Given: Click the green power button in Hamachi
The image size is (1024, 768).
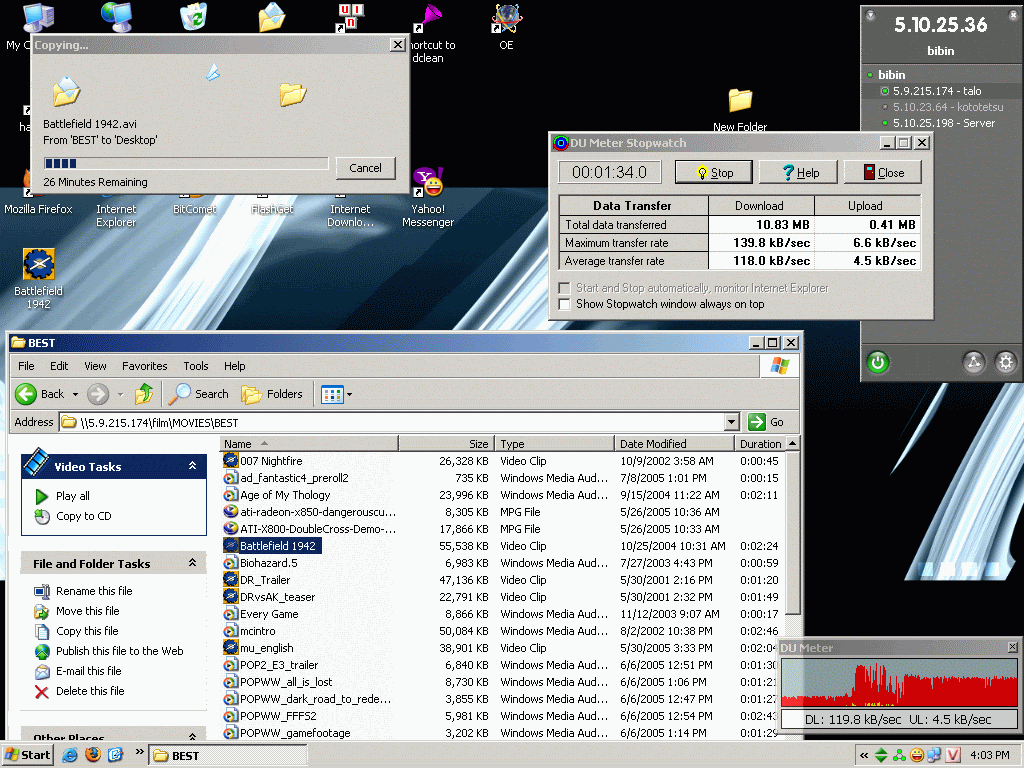Looking at the screenshot, I should click(878, 362).
